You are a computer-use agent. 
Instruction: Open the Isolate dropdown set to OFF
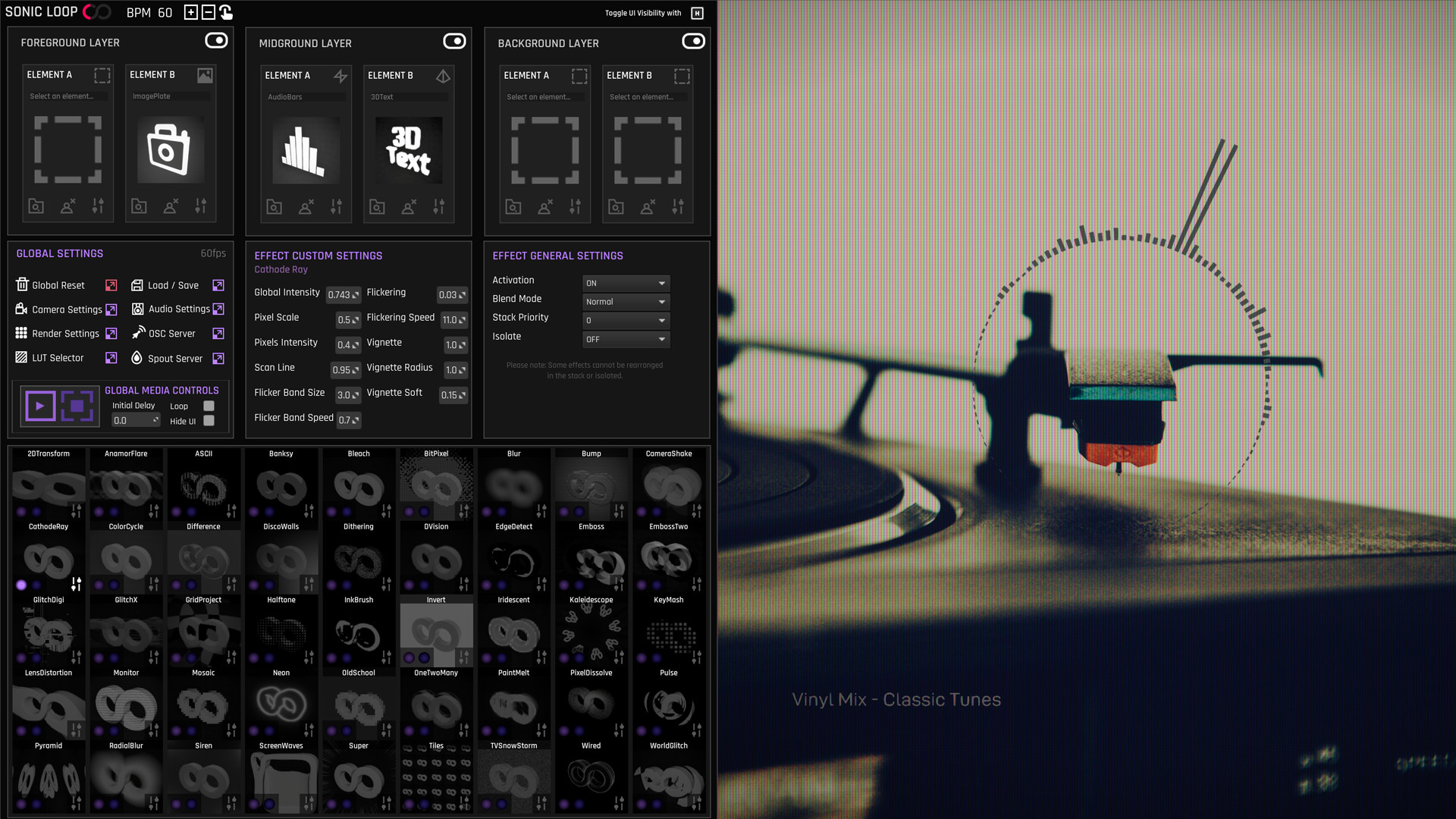tap(625, 339)
